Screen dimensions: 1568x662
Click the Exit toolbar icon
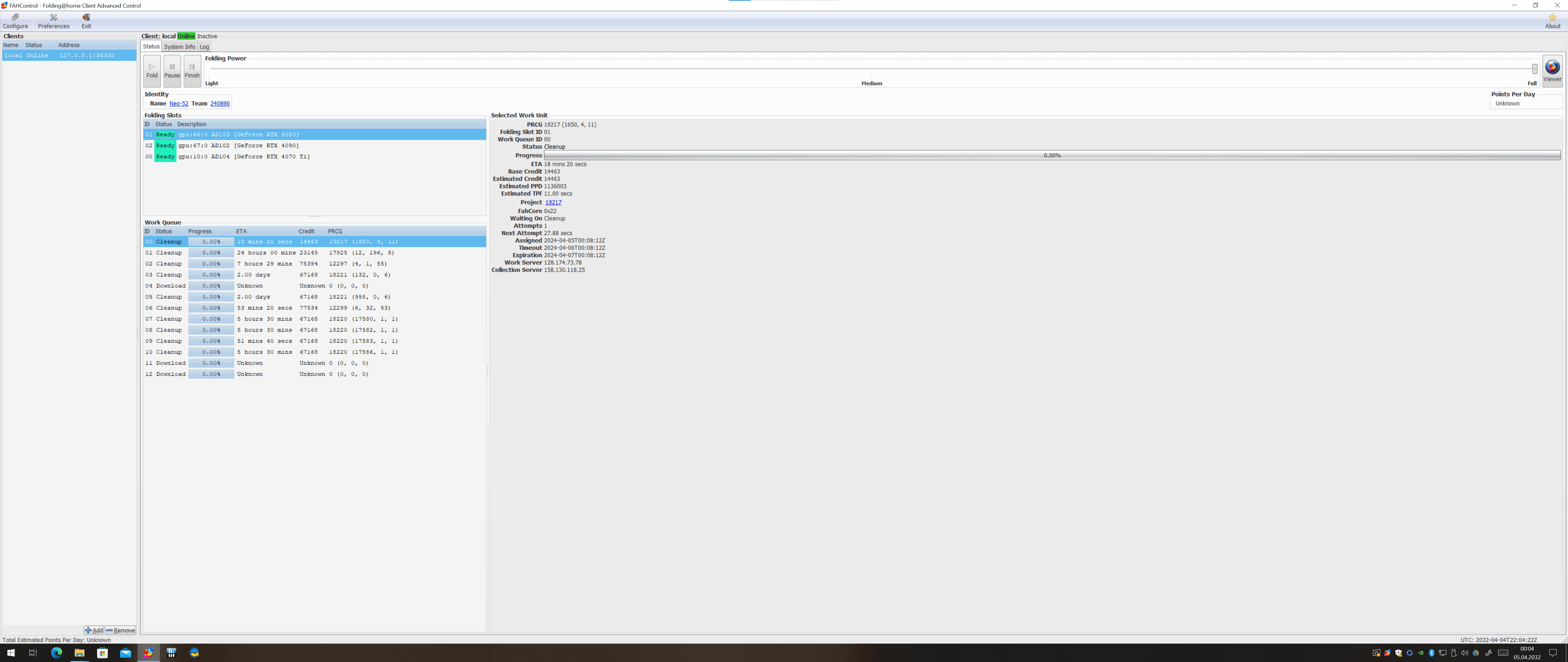click(x=86, y=21)
